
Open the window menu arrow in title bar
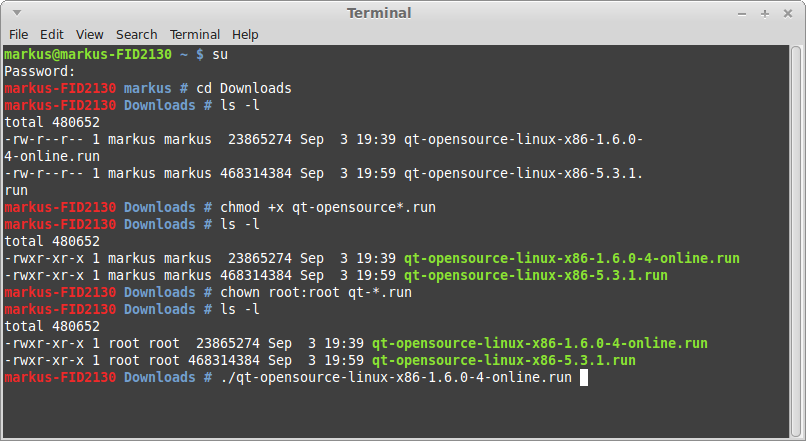pos(14,13)
